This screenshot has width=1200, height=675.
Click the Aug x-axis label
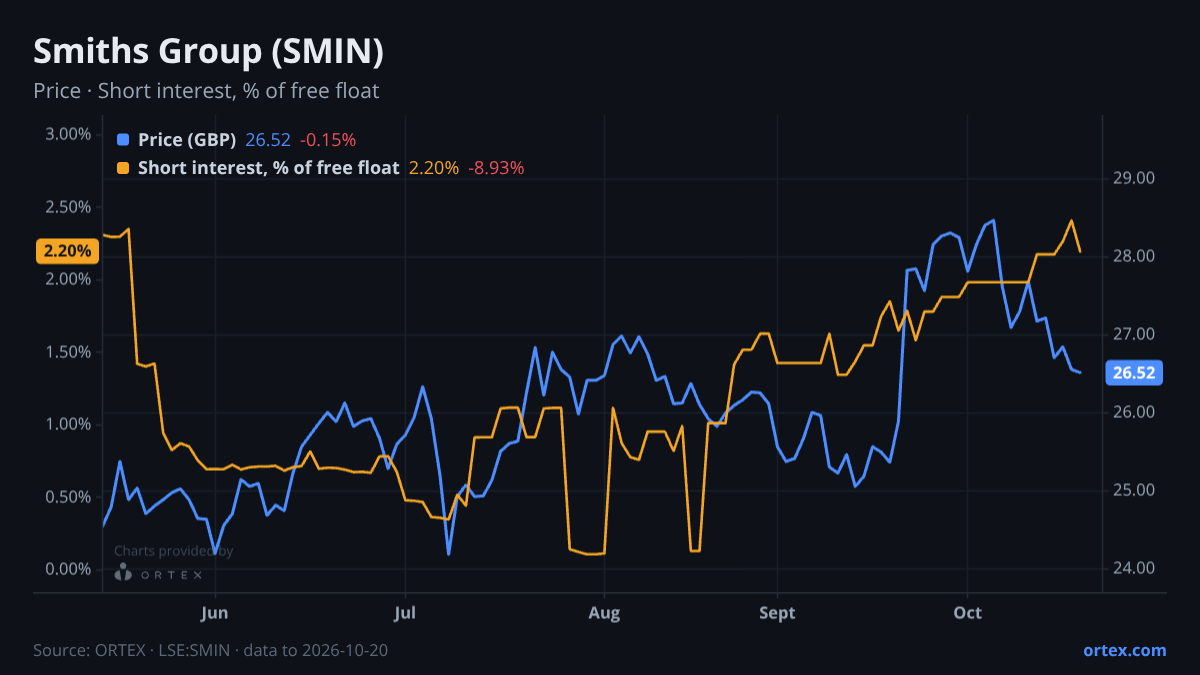pyautogui.click(x=604, y=612)
